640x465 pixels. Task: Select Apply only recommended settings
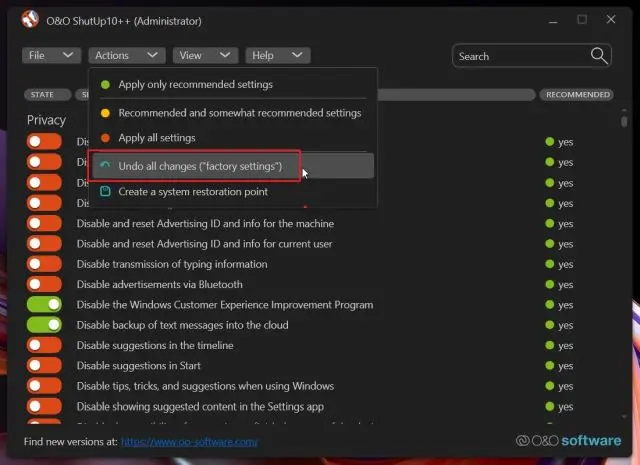pos(233,85)
